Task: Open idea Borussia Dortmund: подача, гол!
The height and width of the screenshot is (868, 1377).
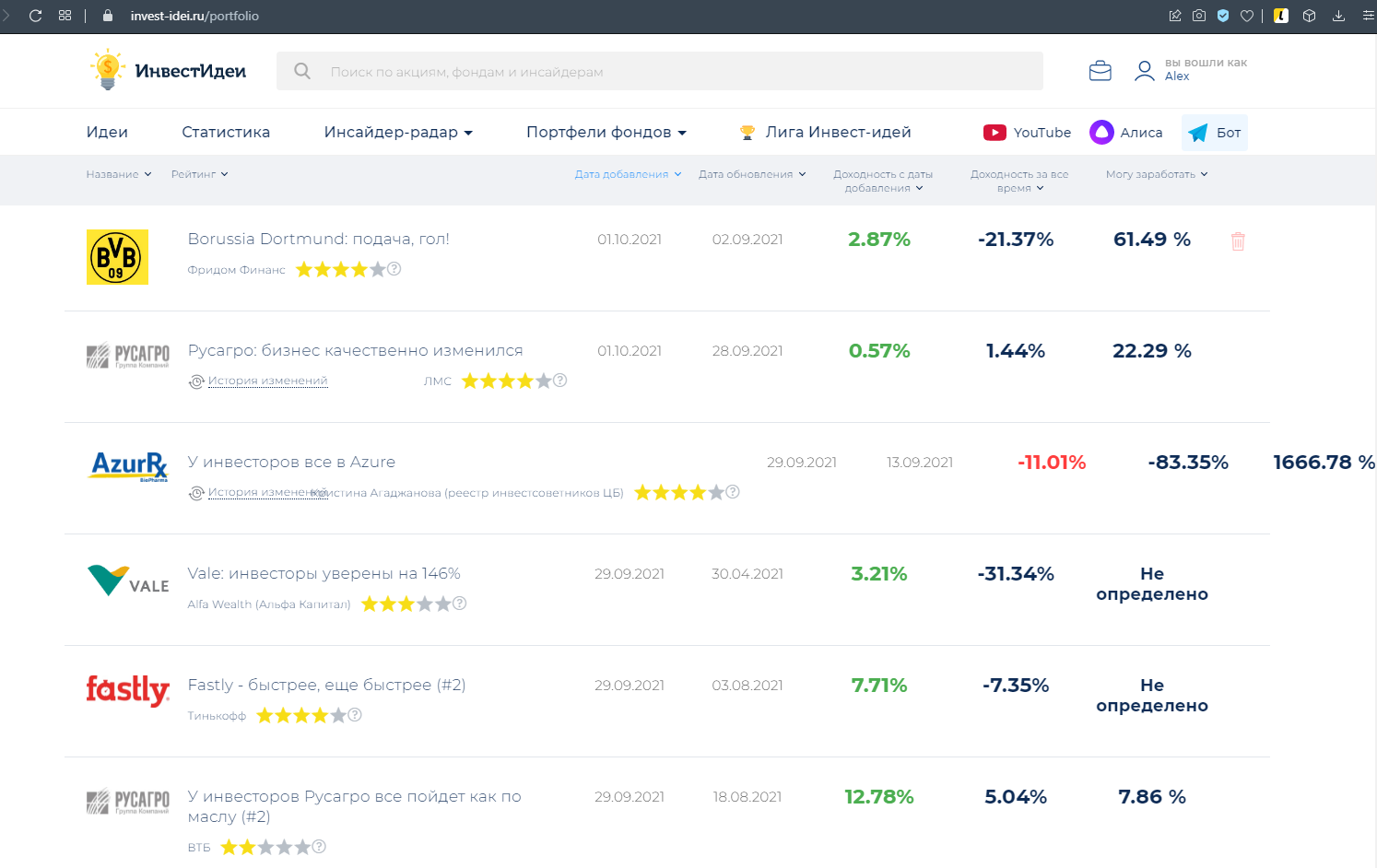Action: [x=318, y=240]
